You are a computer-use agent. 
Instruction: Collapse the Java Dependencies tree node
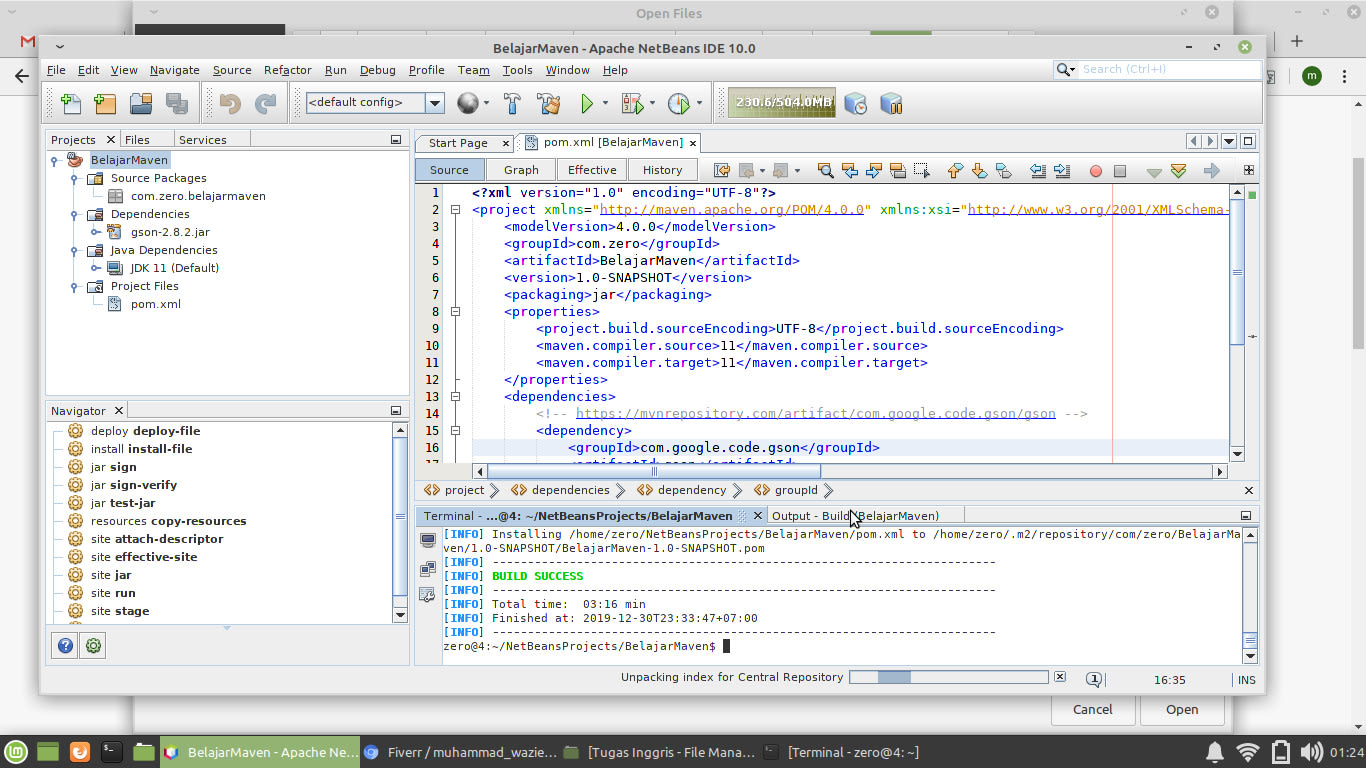pyautogui.click(x=74, y=250)
